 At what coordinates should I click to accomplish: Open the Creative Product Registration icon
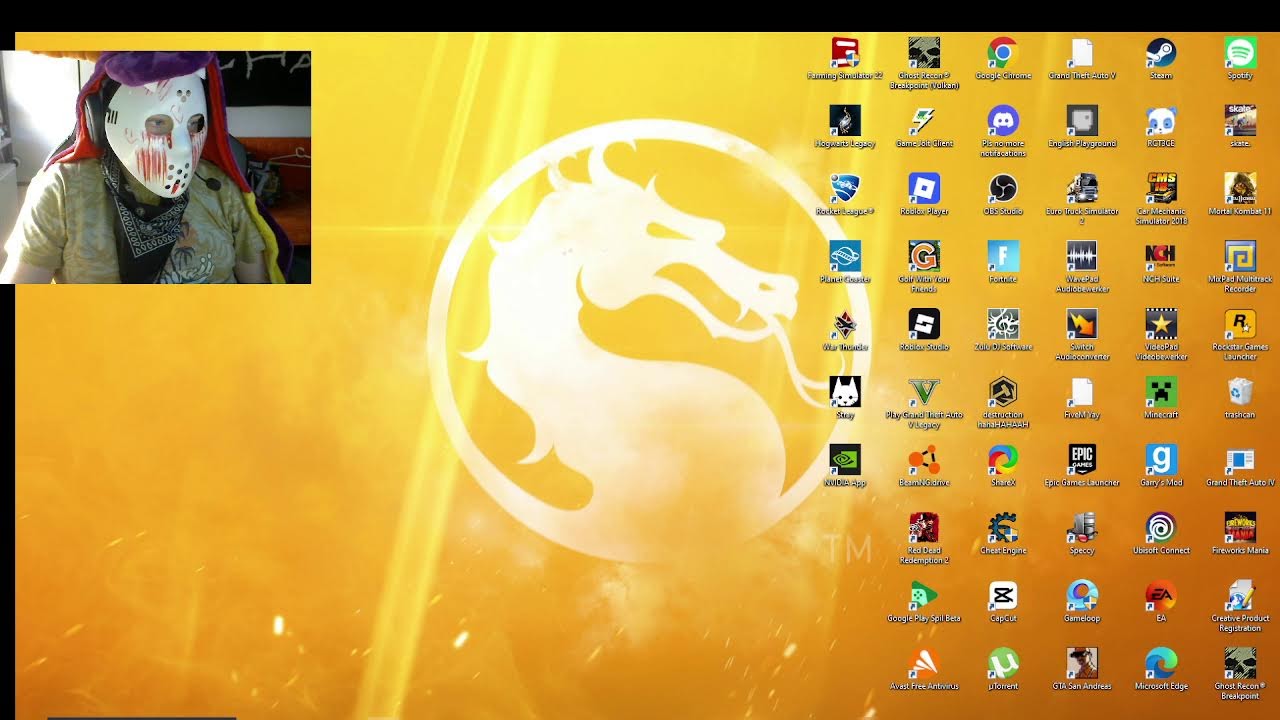pos(1240,596)
